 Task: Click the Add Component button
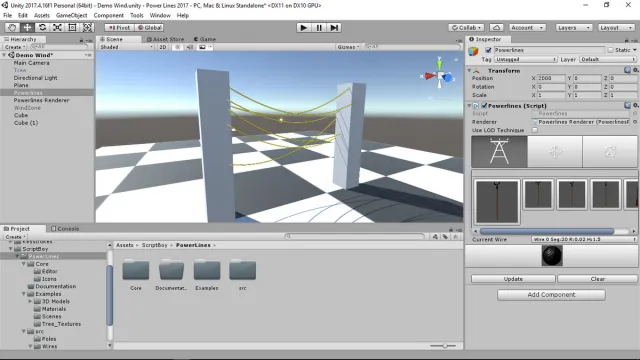pos(551,295)
